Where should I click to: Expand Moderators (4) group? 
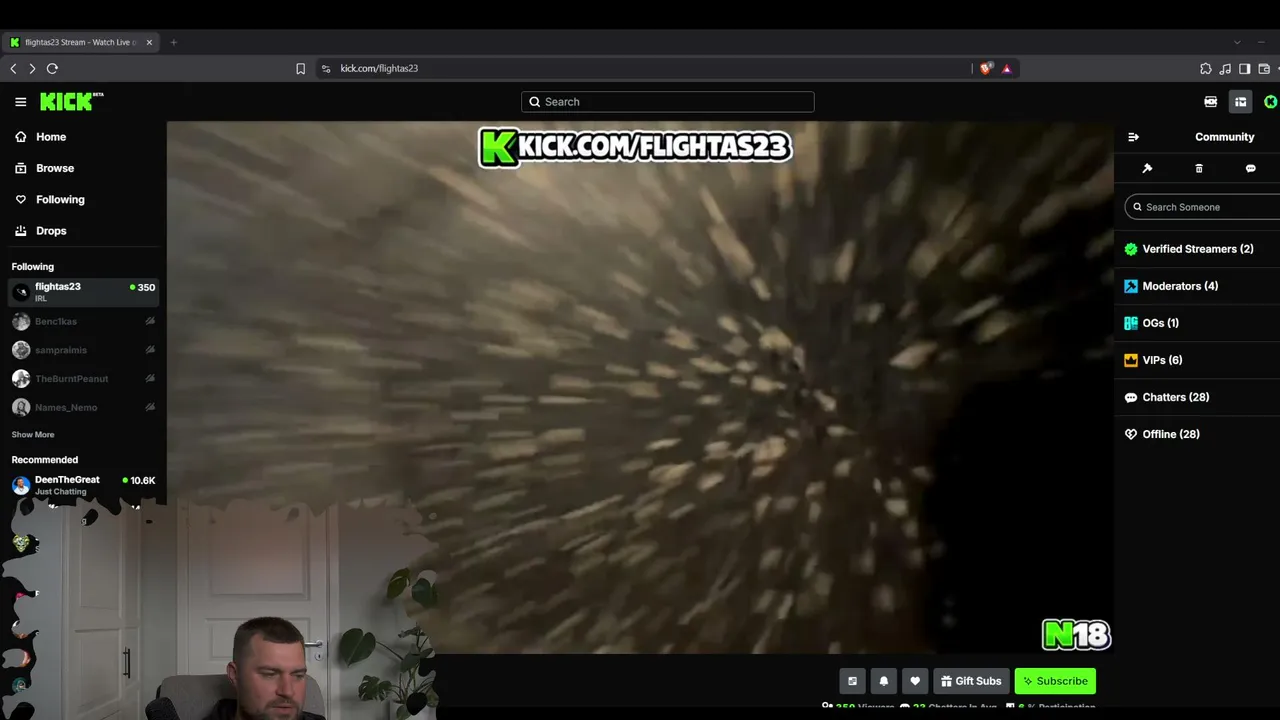pos(1197,286)
